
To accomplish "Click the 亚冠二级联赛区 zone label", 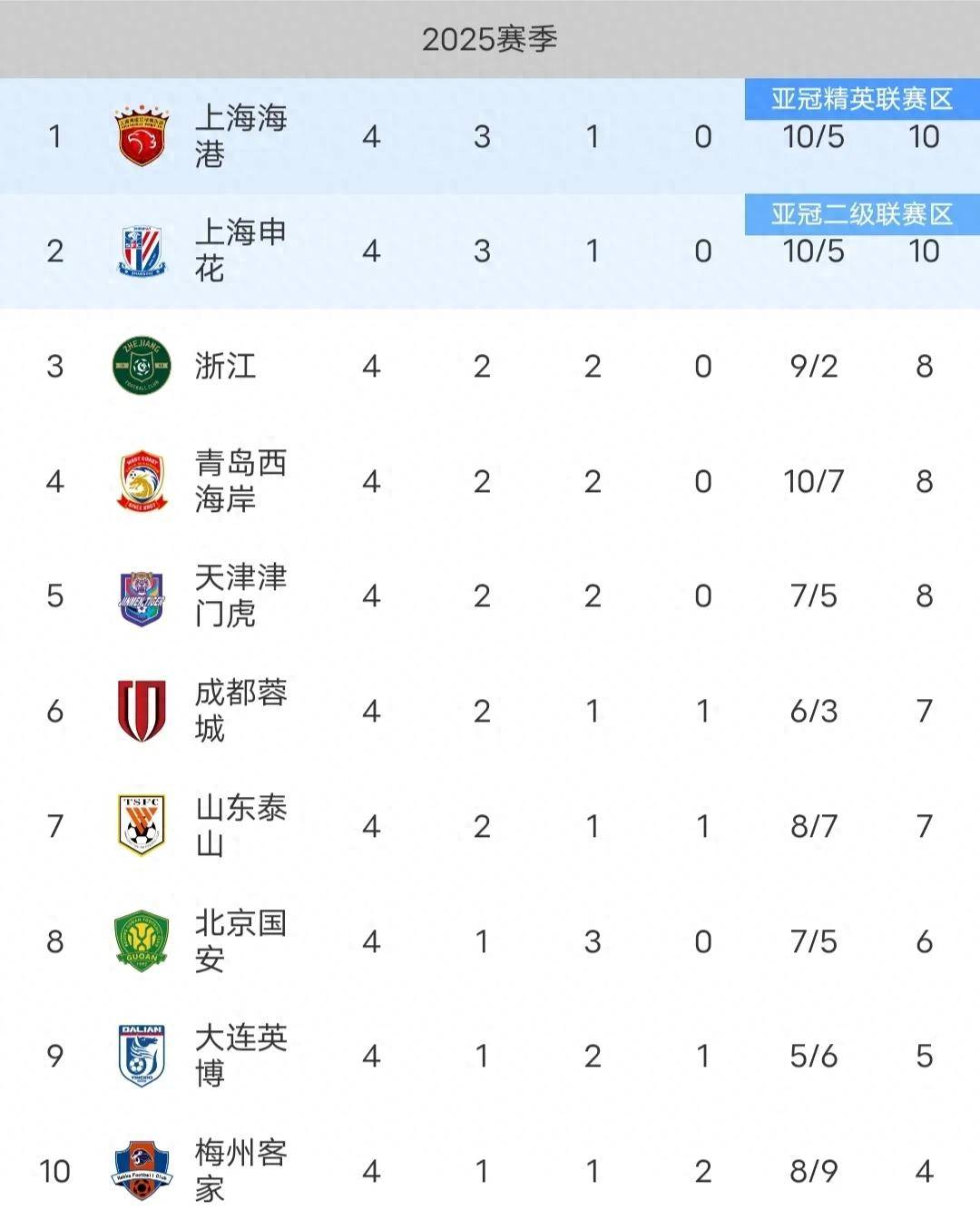I will tap(862, 214).
